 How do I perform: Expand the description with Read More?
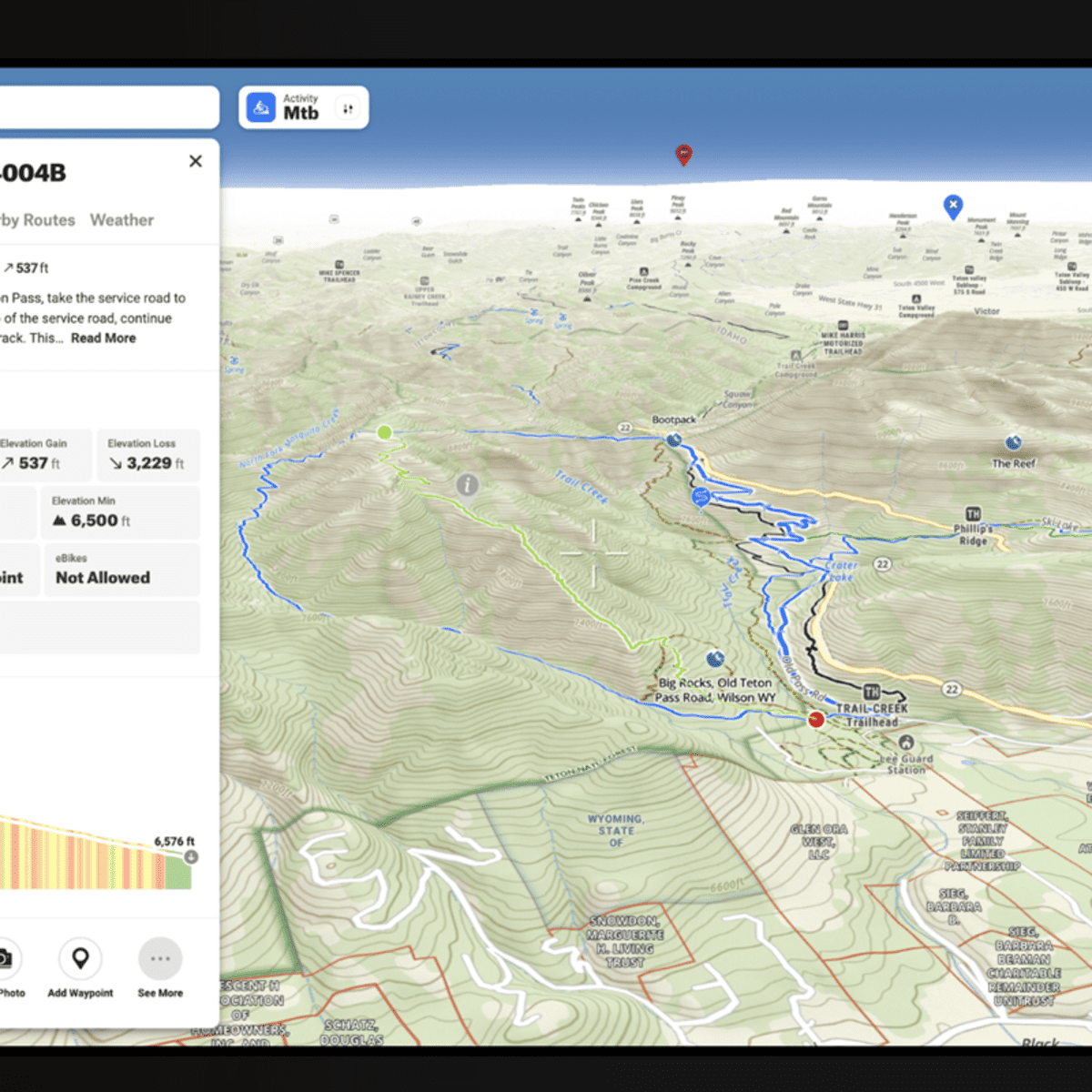[x=103, y=338]
